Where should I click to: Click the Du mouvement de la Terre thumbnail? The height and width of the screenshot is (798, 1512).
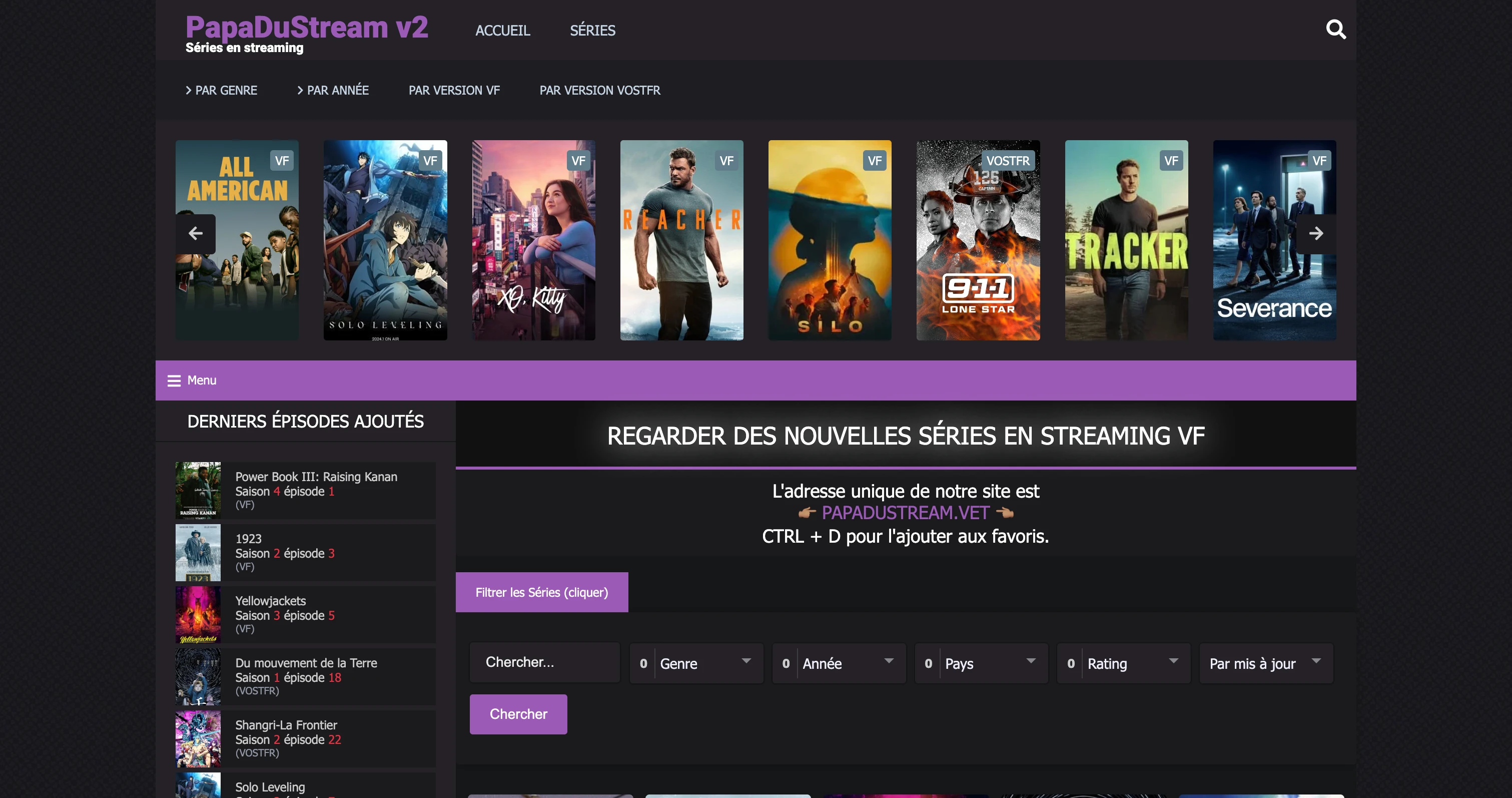[199, 676]
